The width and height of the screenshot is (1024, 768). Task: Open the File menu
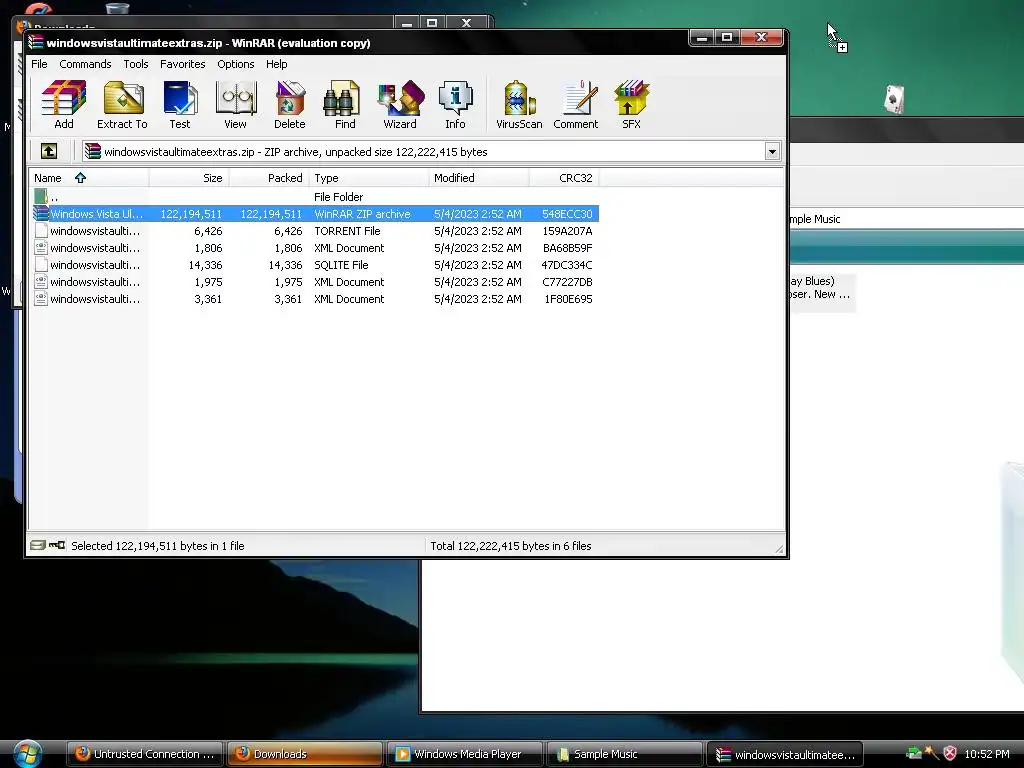pyautogui.click(x=39, y=64)
